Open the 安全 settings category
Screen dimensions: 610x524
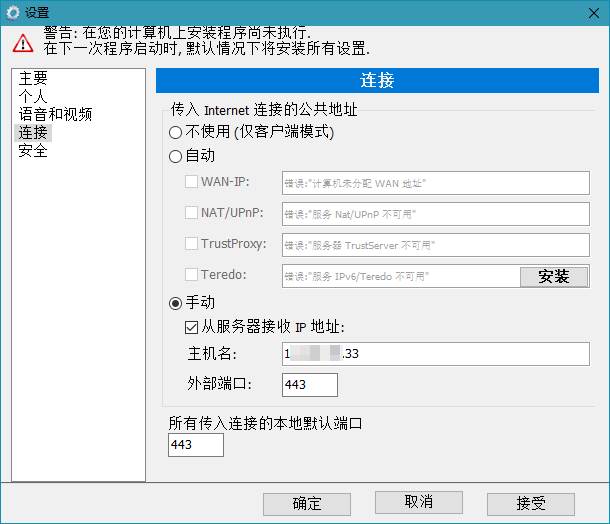pyautogui.click(x=33, y=151)
